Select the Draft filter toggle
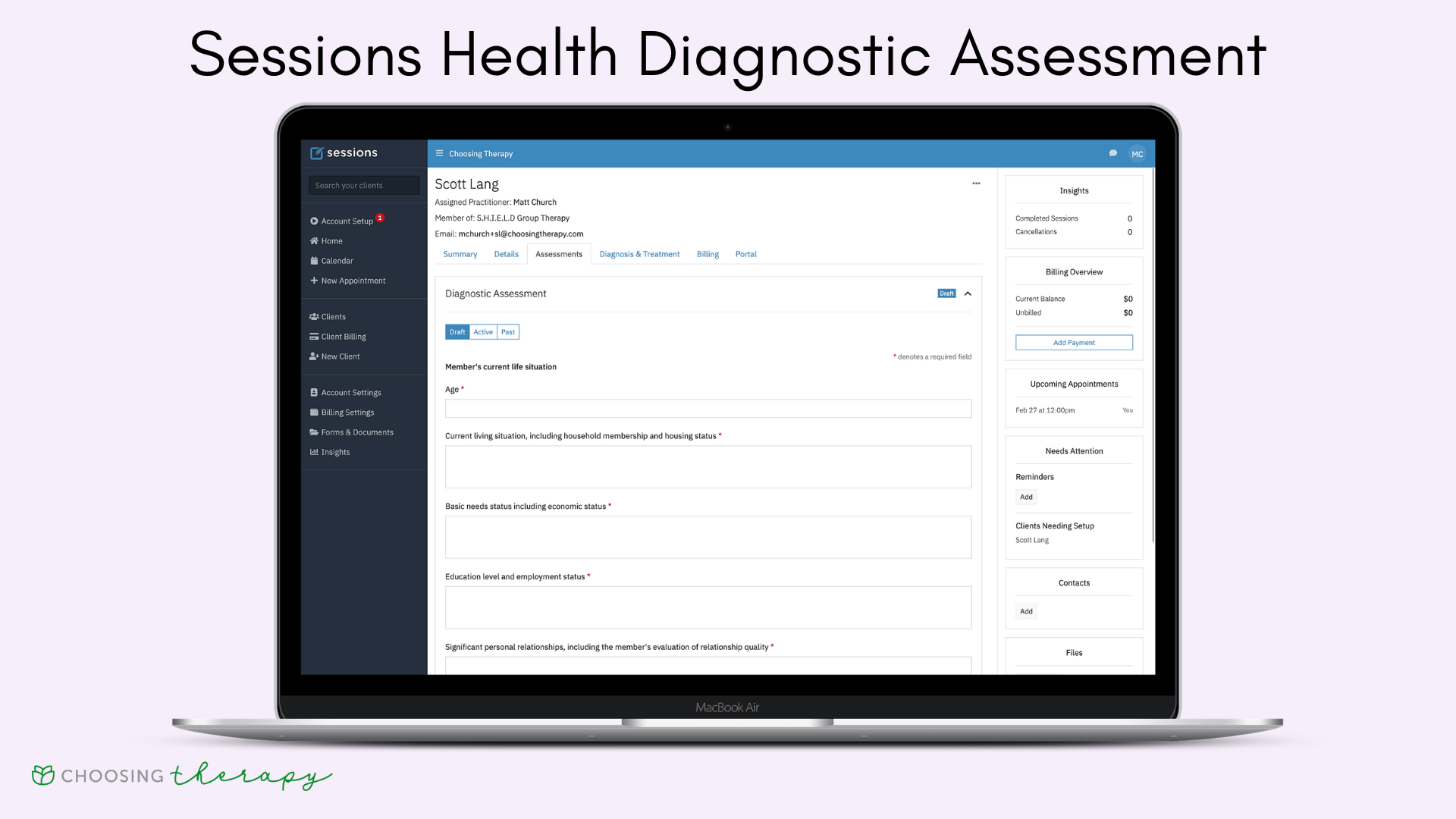 tap(457, 332)
